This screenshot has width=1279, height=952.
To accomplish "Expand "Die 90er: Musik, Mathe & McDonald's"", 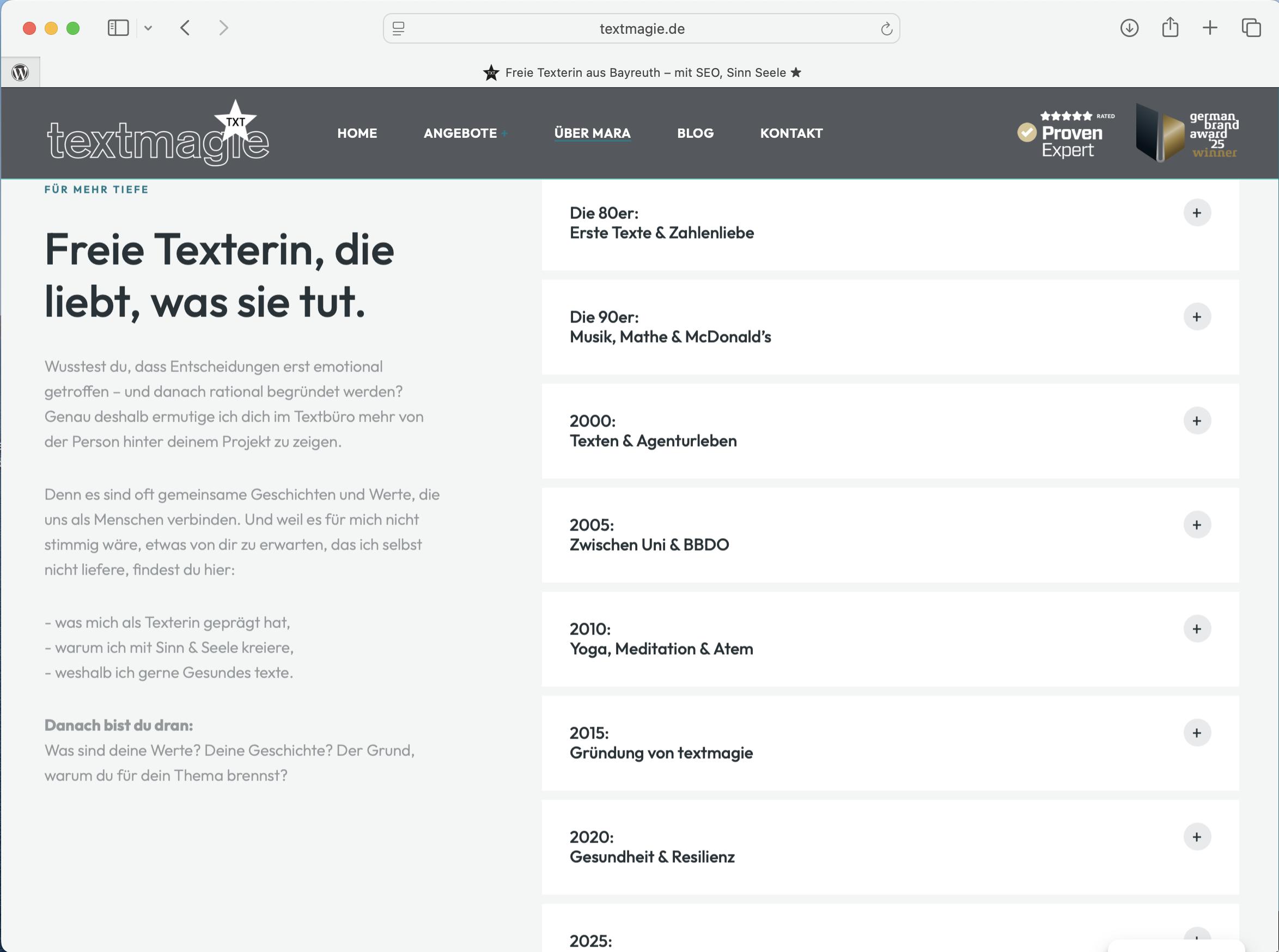I will pos(1197,317).
